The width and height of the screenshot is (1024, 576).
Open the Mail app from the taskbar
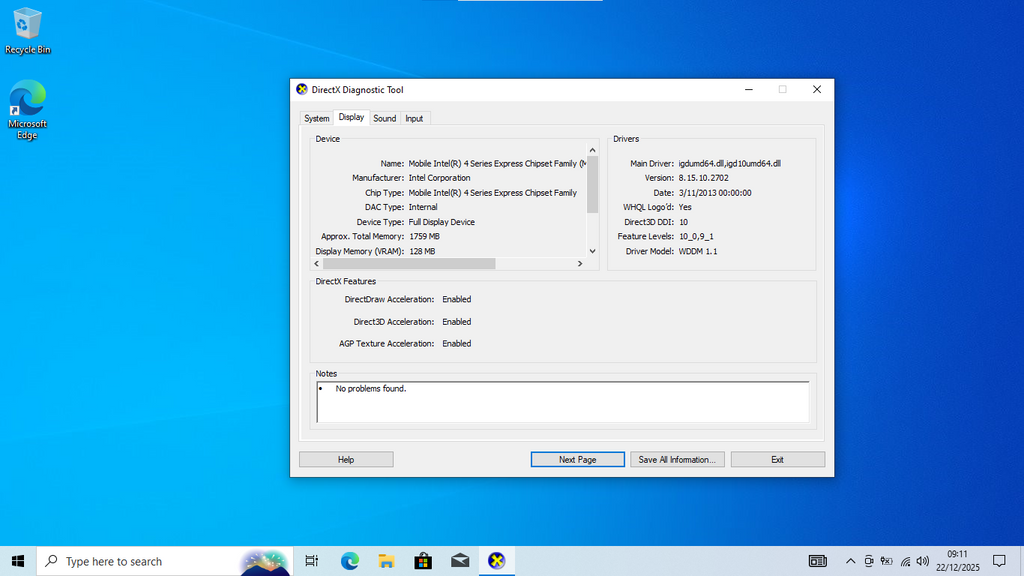[460, 561]
